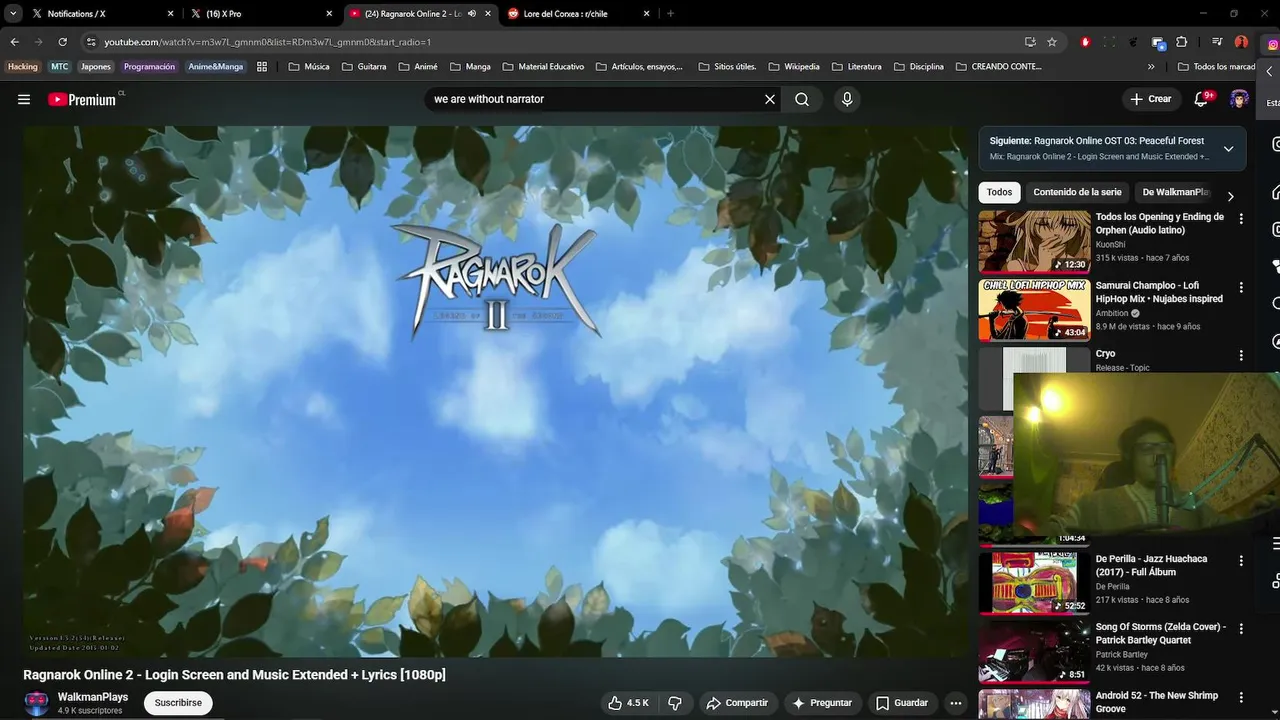
Task: Reload the page
Action: (x=62, y=42)
